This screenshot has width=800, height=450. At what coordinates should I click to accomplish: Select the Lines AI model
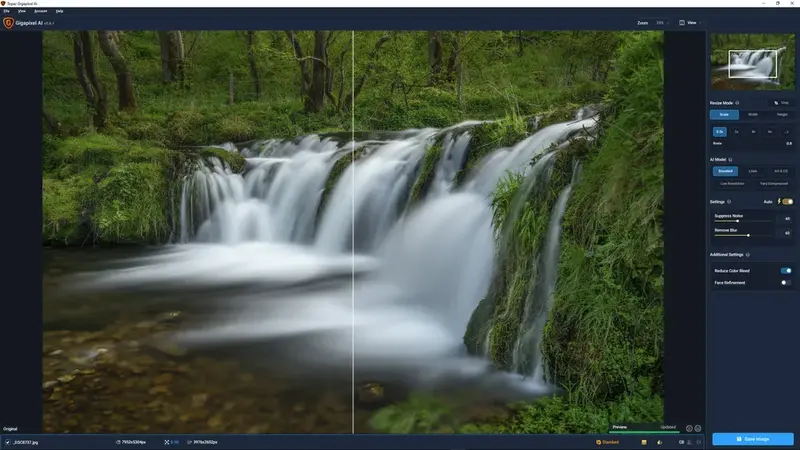click(x=753, y=171)
